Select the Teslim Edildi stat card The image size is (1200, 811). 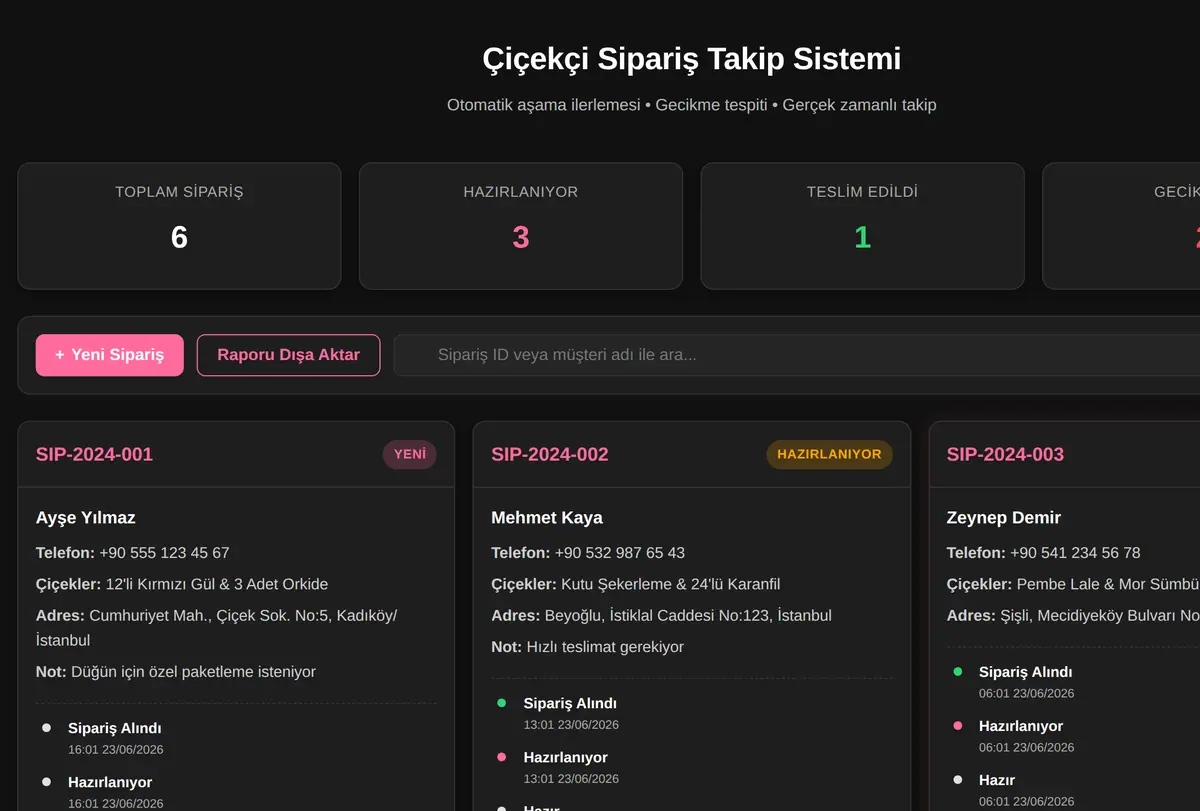pyautogui.click(x=862, y=226)
